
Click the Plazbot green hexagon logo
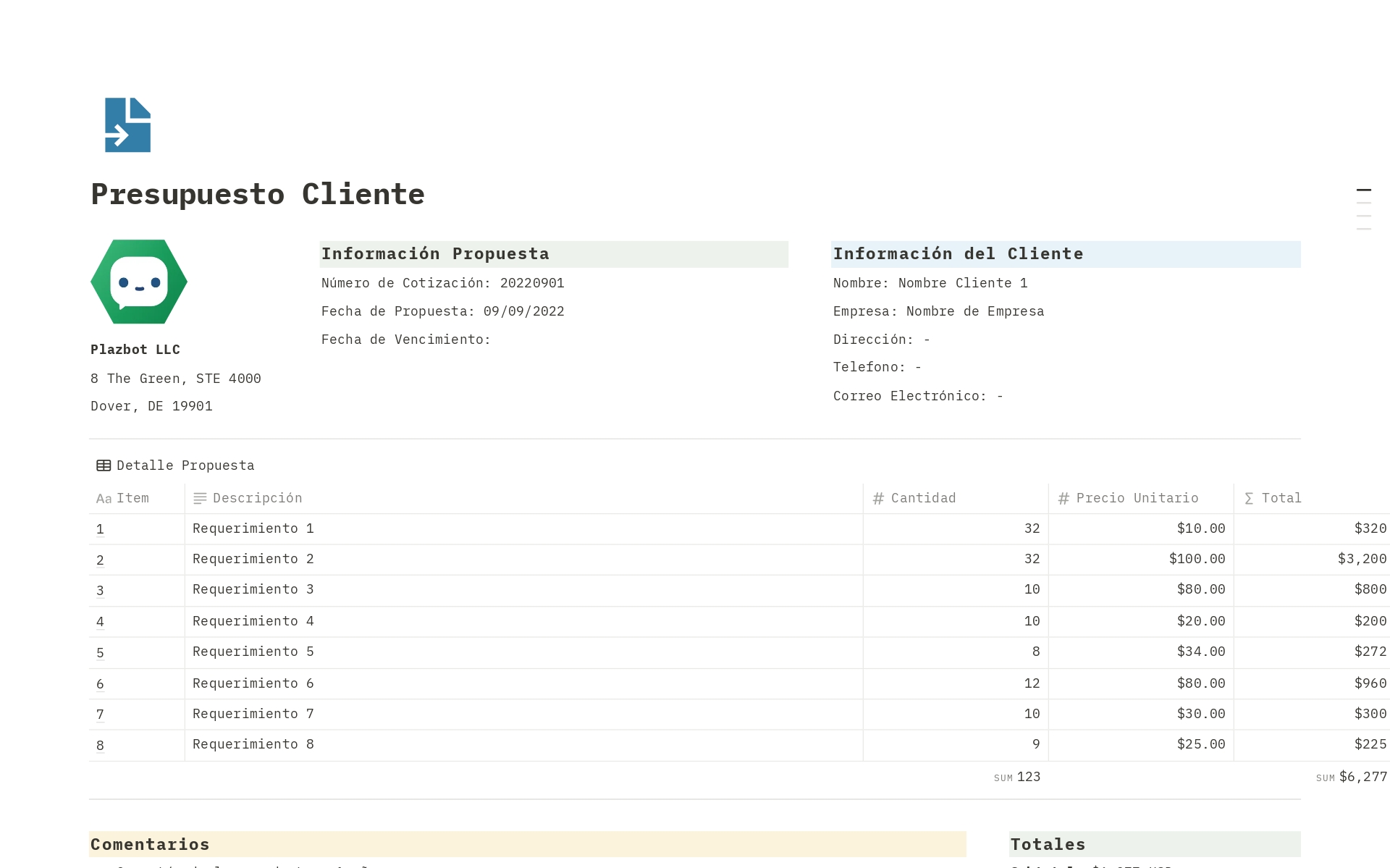(139, 282)
